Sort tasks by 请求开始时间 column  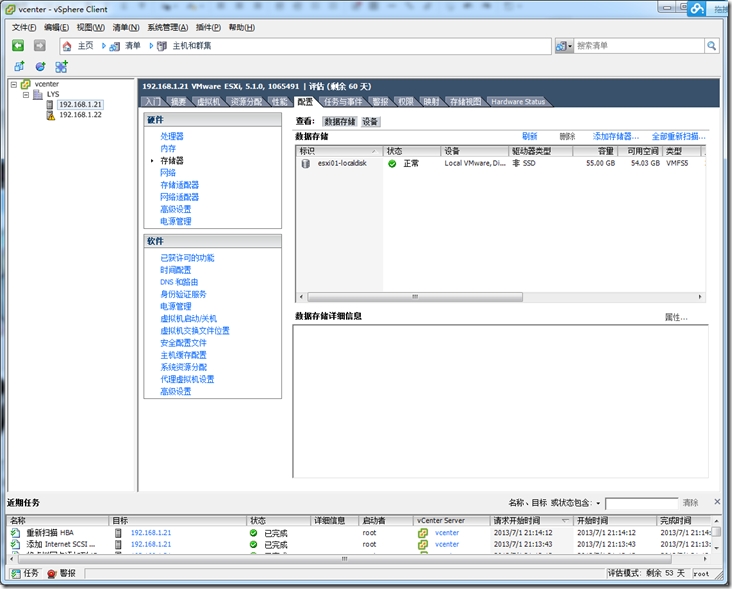click(x=531, y=520)
